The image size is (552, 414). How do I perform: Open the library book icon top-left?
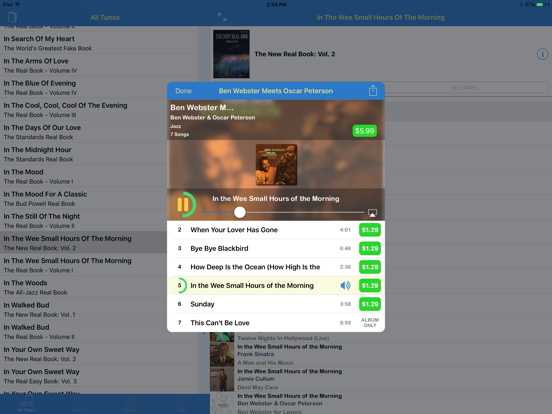pyautogui.click(x=12, y=17)
